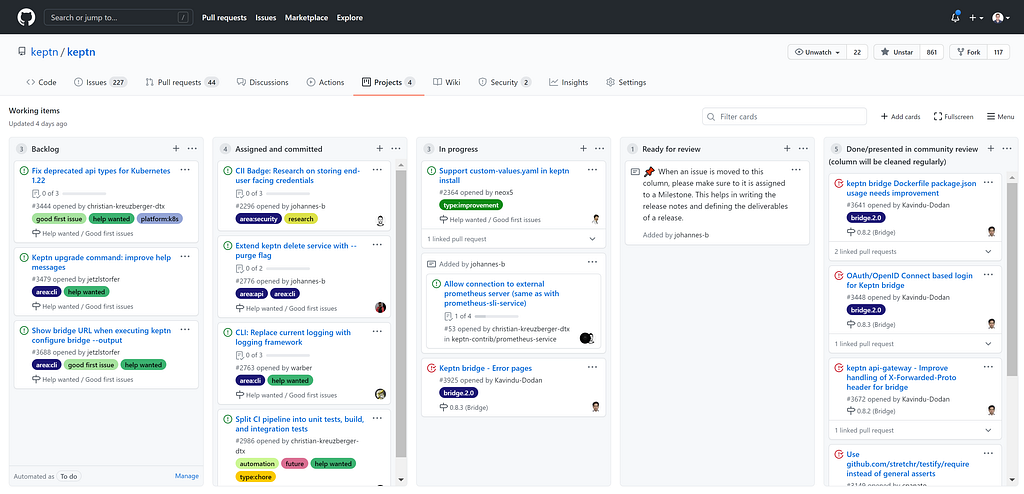The image size is (1024, 494).
Task: Open menu on CII Badge card
Action: [377, 170]
